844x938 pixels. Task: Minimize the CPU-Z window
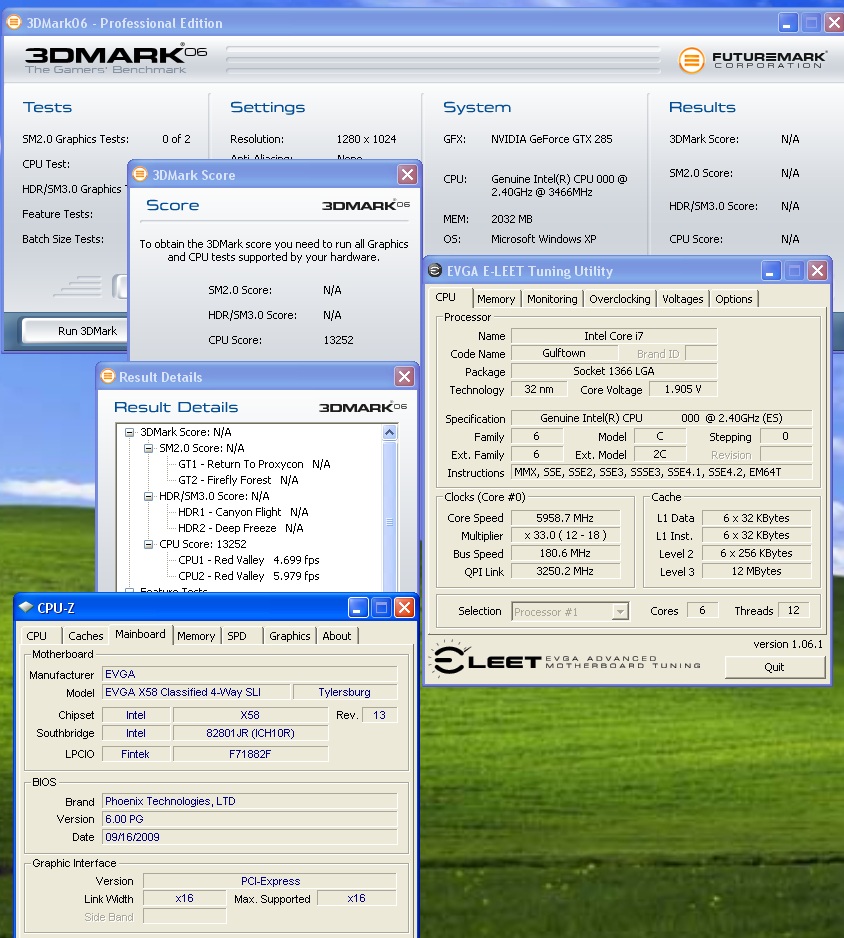[357, 608]
